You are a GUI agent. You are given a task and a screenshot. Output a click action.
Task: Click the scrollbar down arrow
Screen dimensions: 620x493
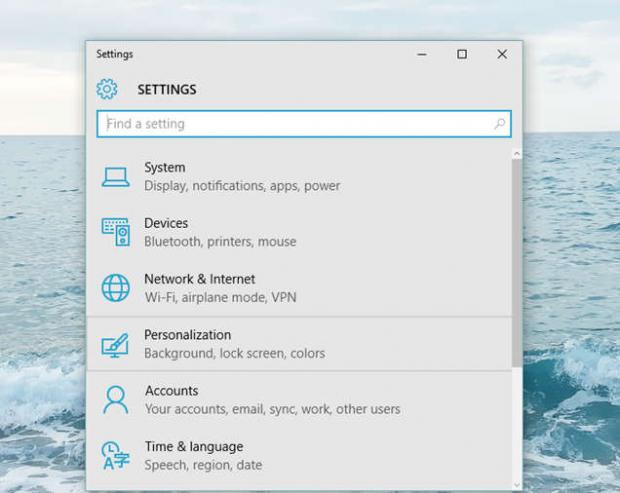[516, 484]
